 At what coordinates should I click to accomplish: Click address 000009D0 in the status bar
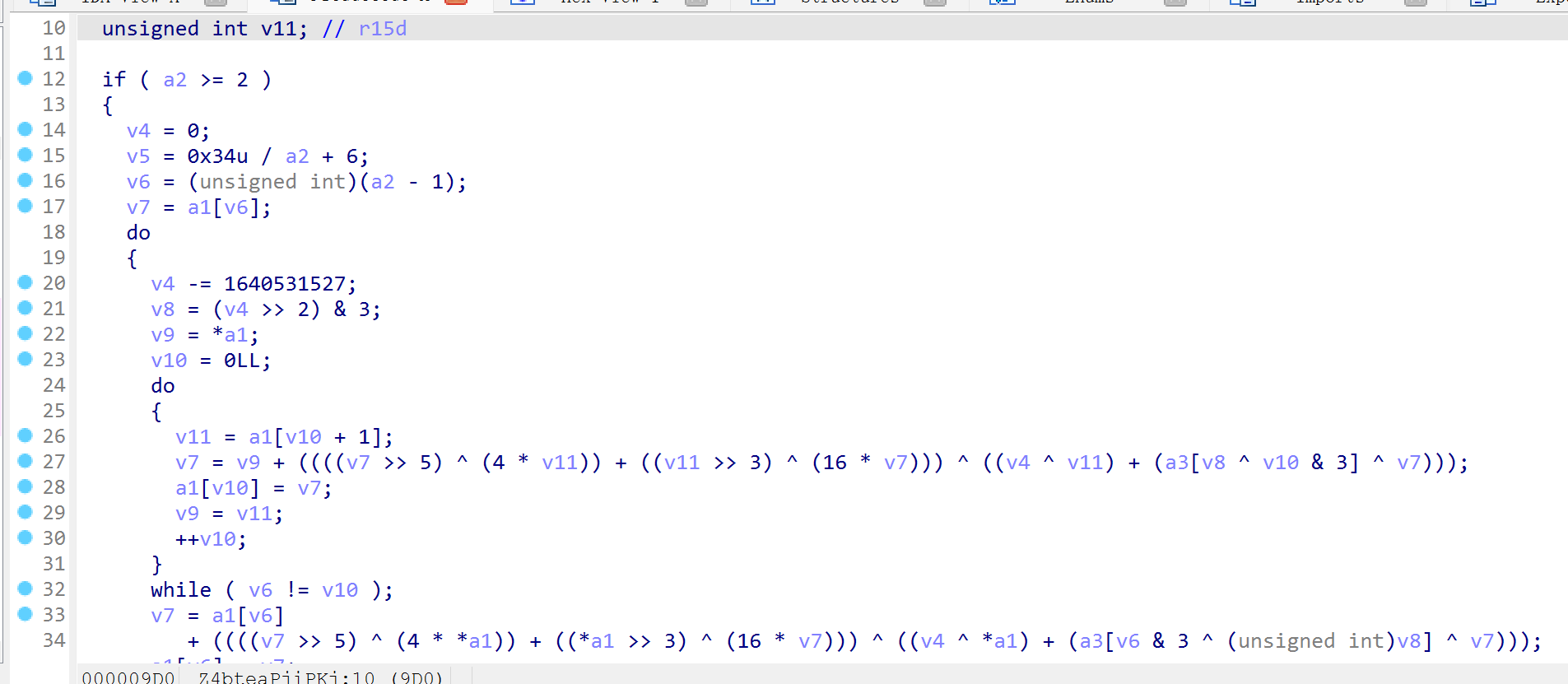click(128, 677)
